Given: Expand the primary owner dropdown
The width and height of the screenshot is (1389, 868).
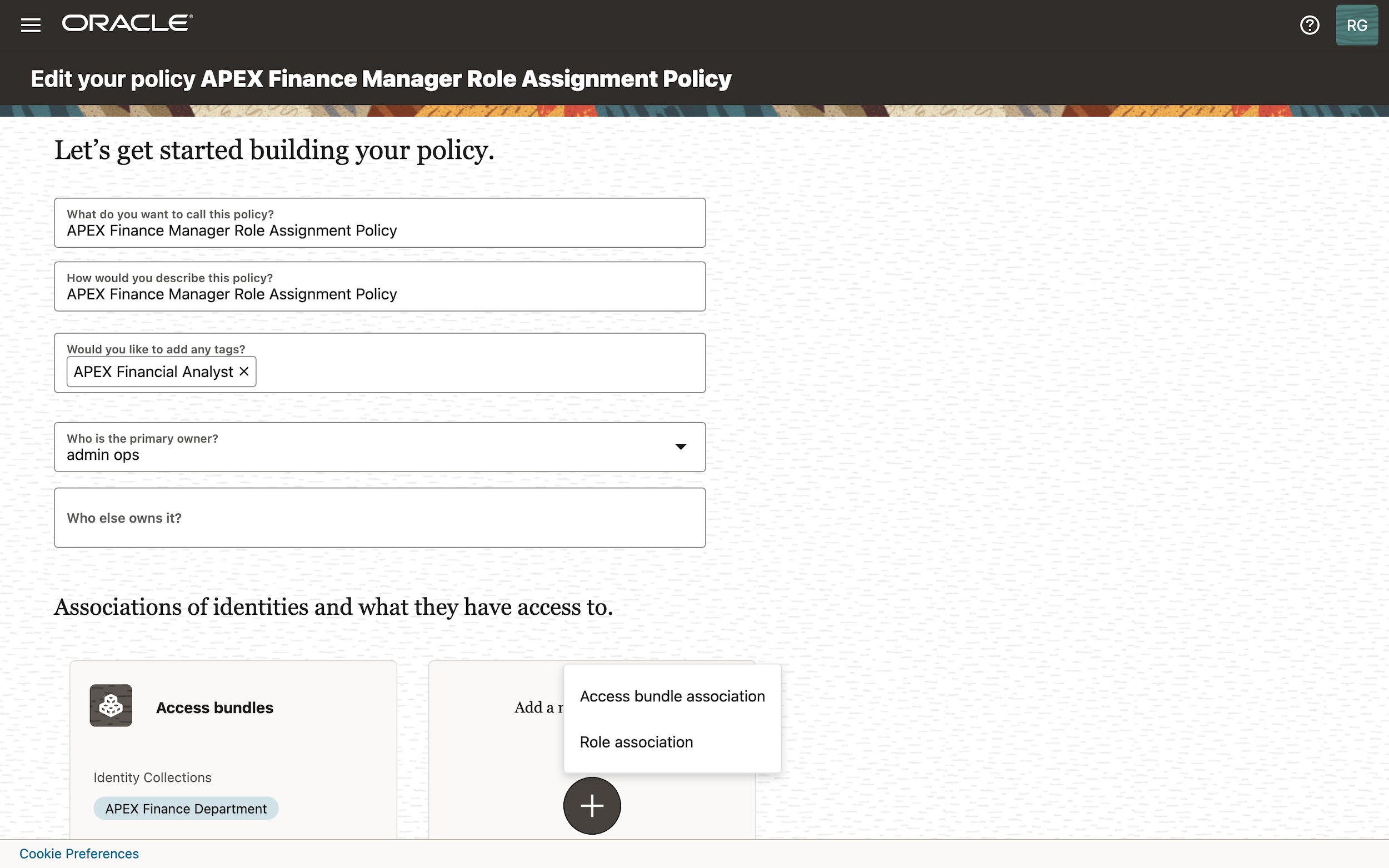Looking at the screenshot, I should (x=680, y=446).
